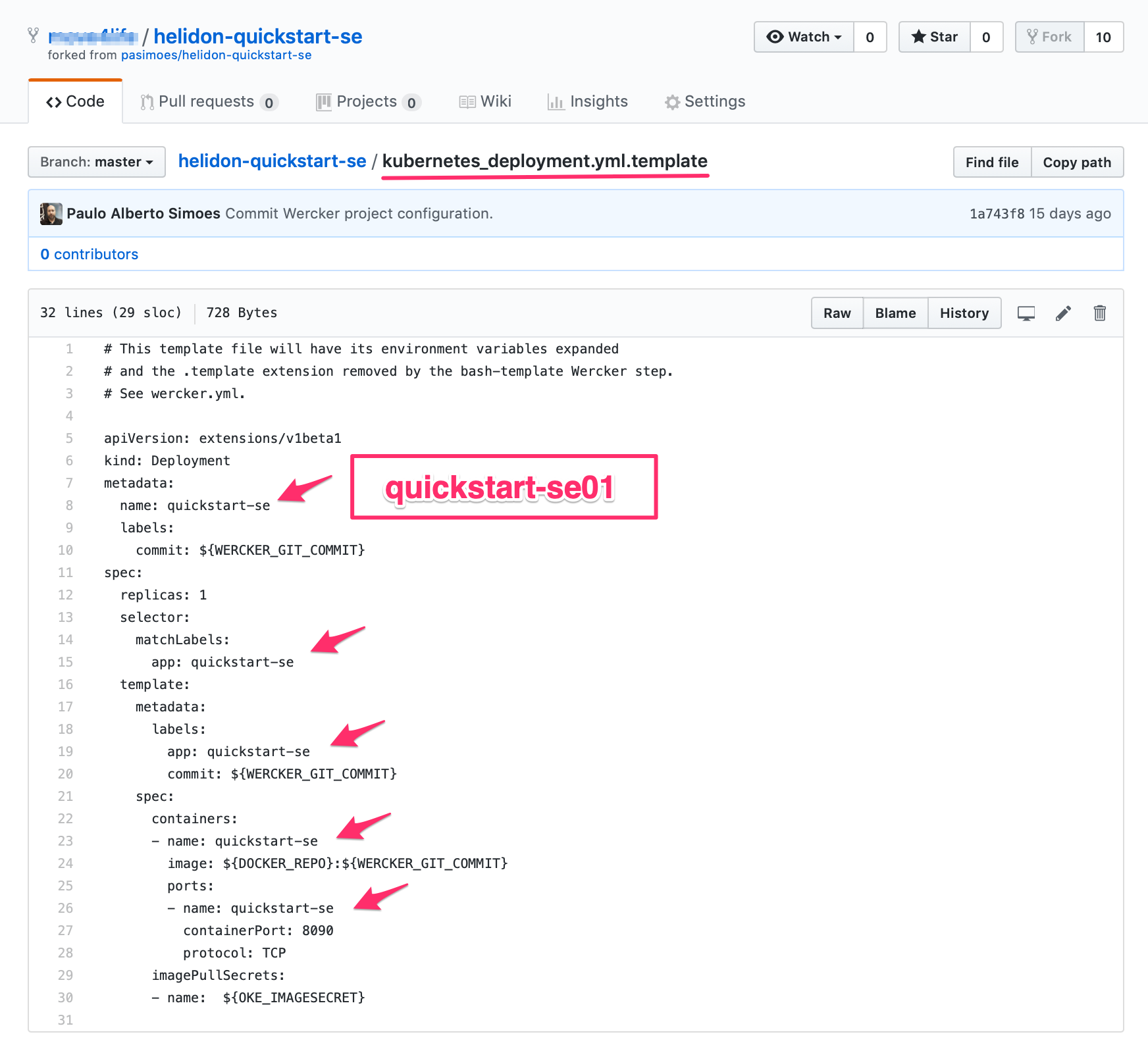The width and height of the screenshot is (1148, 1049).
Task: Click the text 'kind: Deployment'
Action: [x=167, y=461]
